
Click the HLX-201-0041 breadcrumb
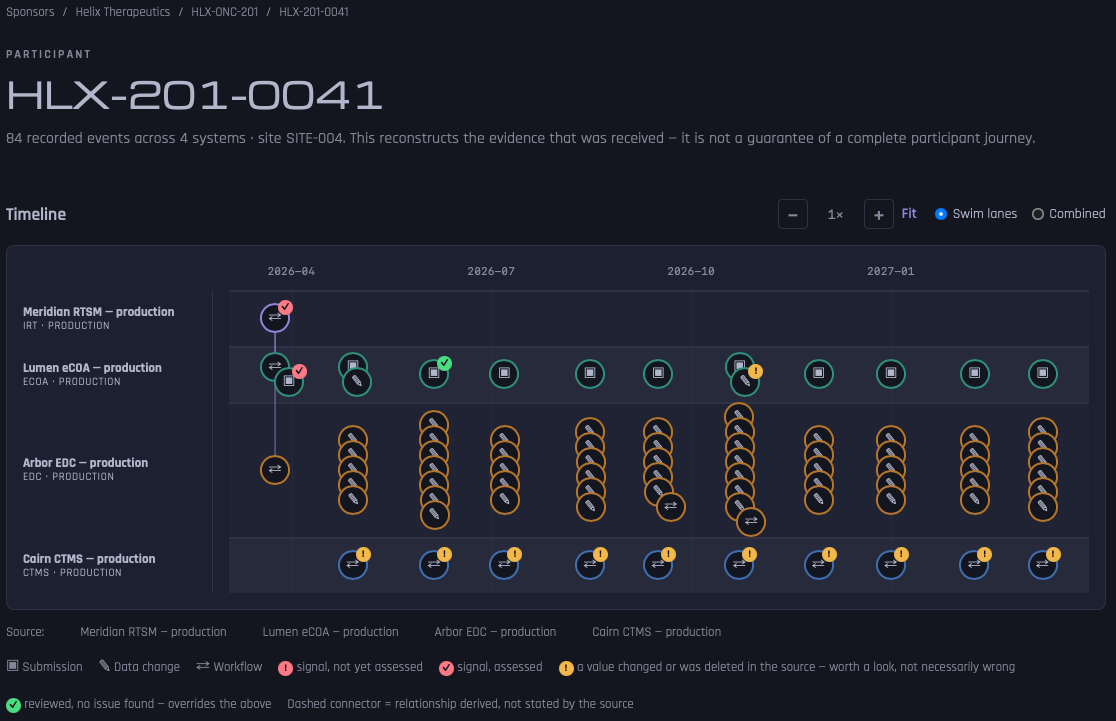click(x=314, y=12)
